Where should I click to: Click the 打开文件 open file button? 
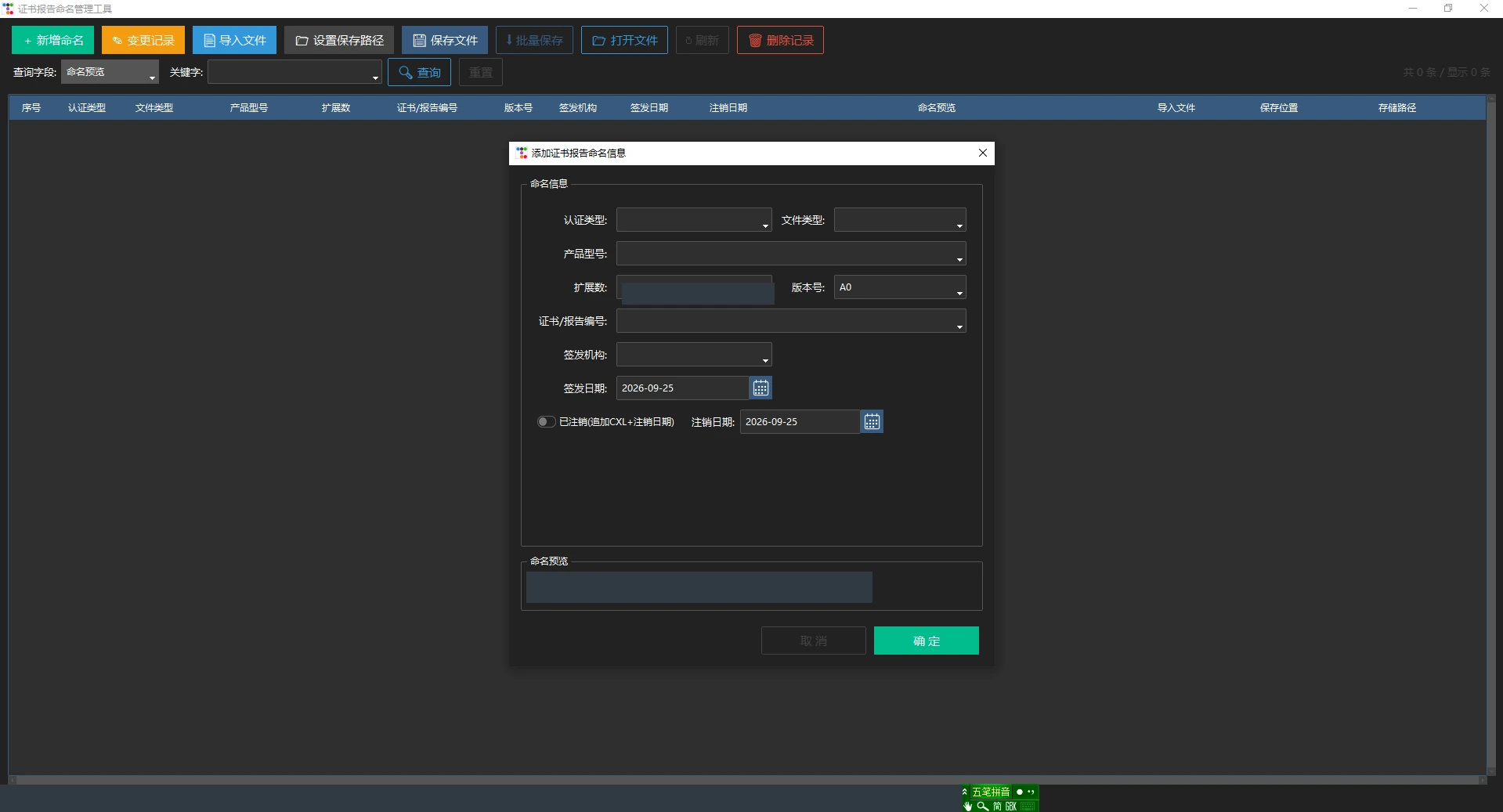tap(624, 40)
